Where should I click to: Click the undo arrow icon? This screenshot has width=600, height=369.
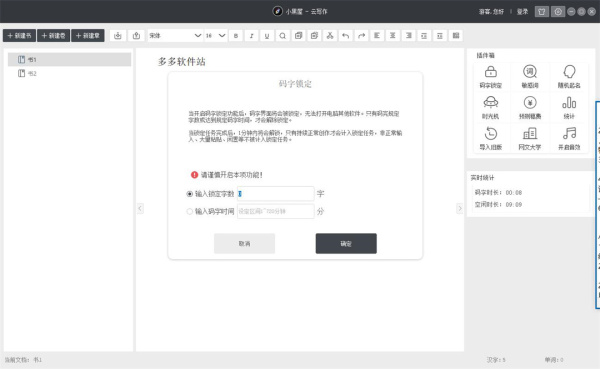click(346, 36)
